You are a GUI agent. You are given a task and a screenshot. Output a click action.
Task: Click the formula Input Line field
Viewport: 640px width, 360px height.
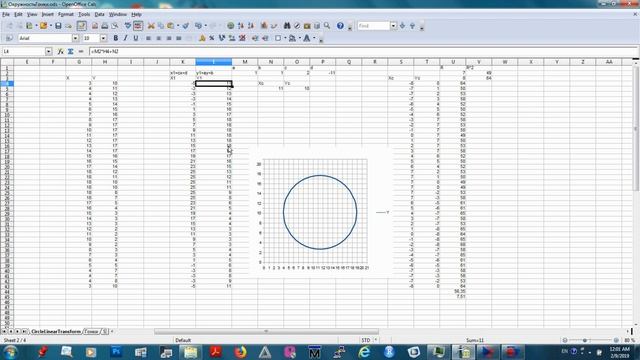point(363,51)
